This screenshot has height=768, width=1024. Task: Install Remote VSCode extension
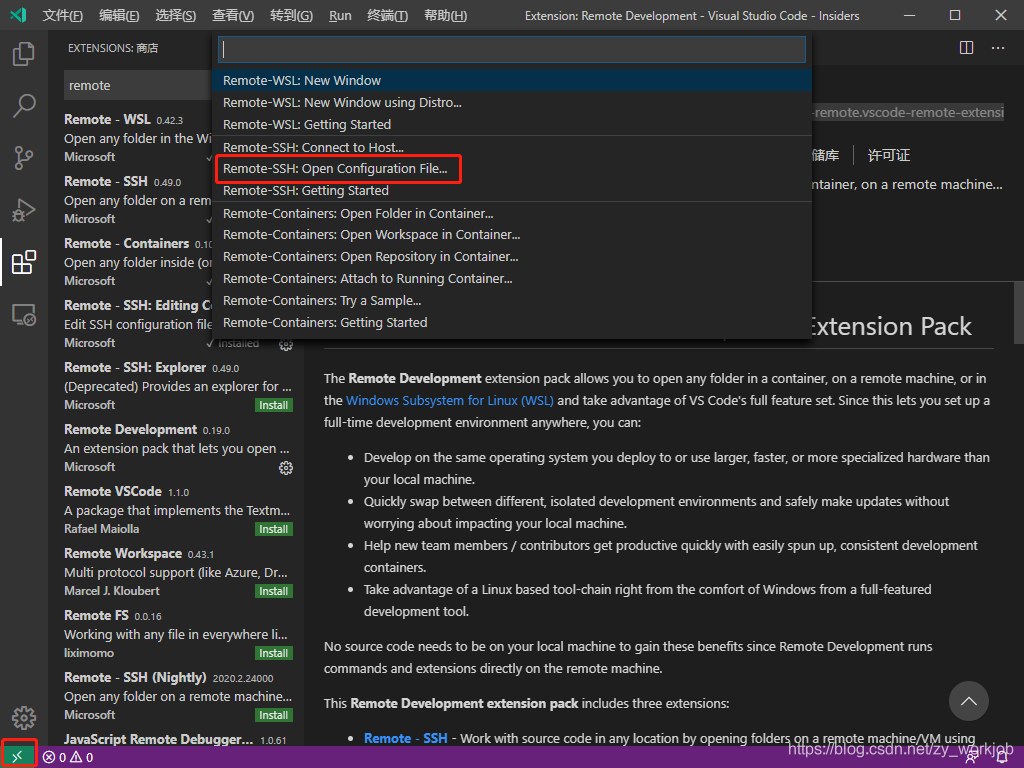pos(274,530)
